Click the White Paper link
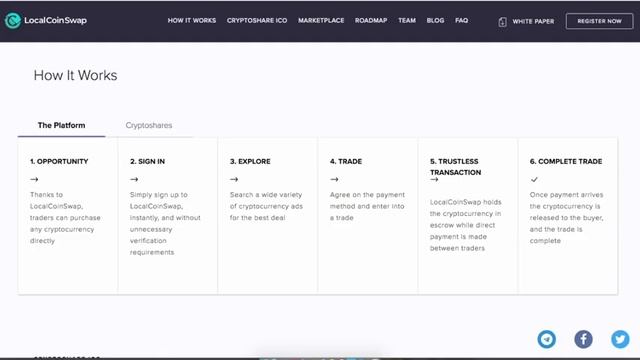This screenshot has width=640, height=360. 533,21
